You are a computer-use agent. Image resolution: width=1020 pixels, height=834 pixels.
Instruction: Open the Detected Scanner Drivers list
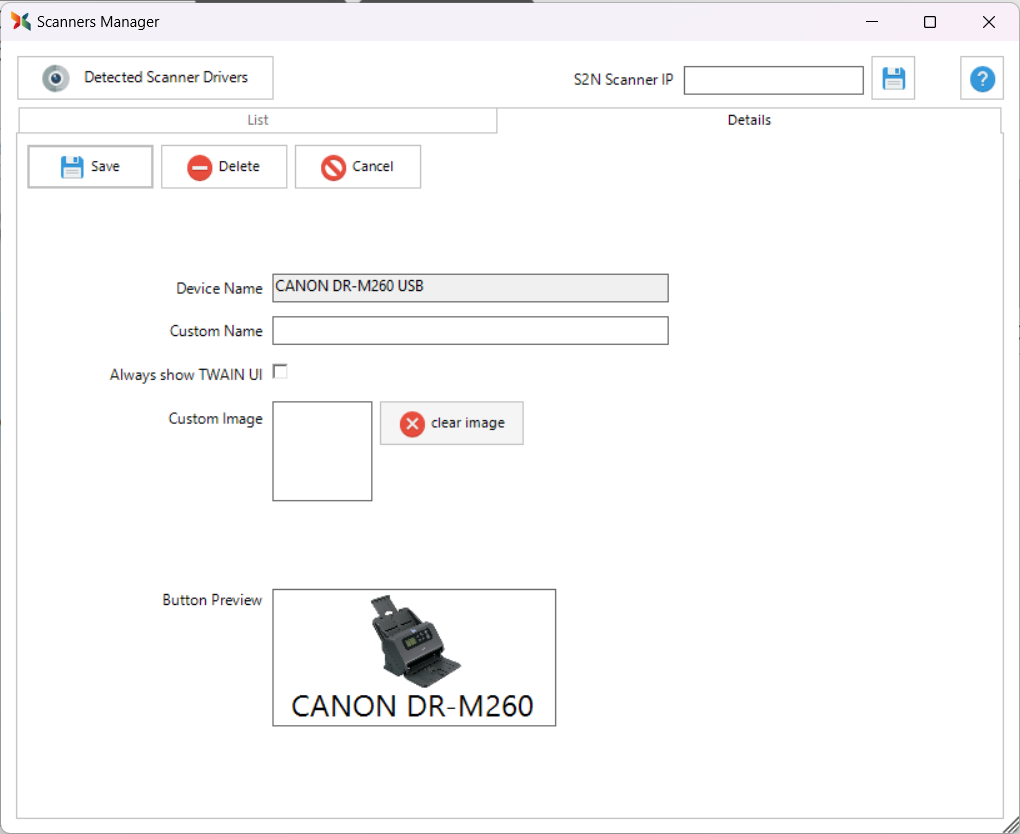click(145, 78)
